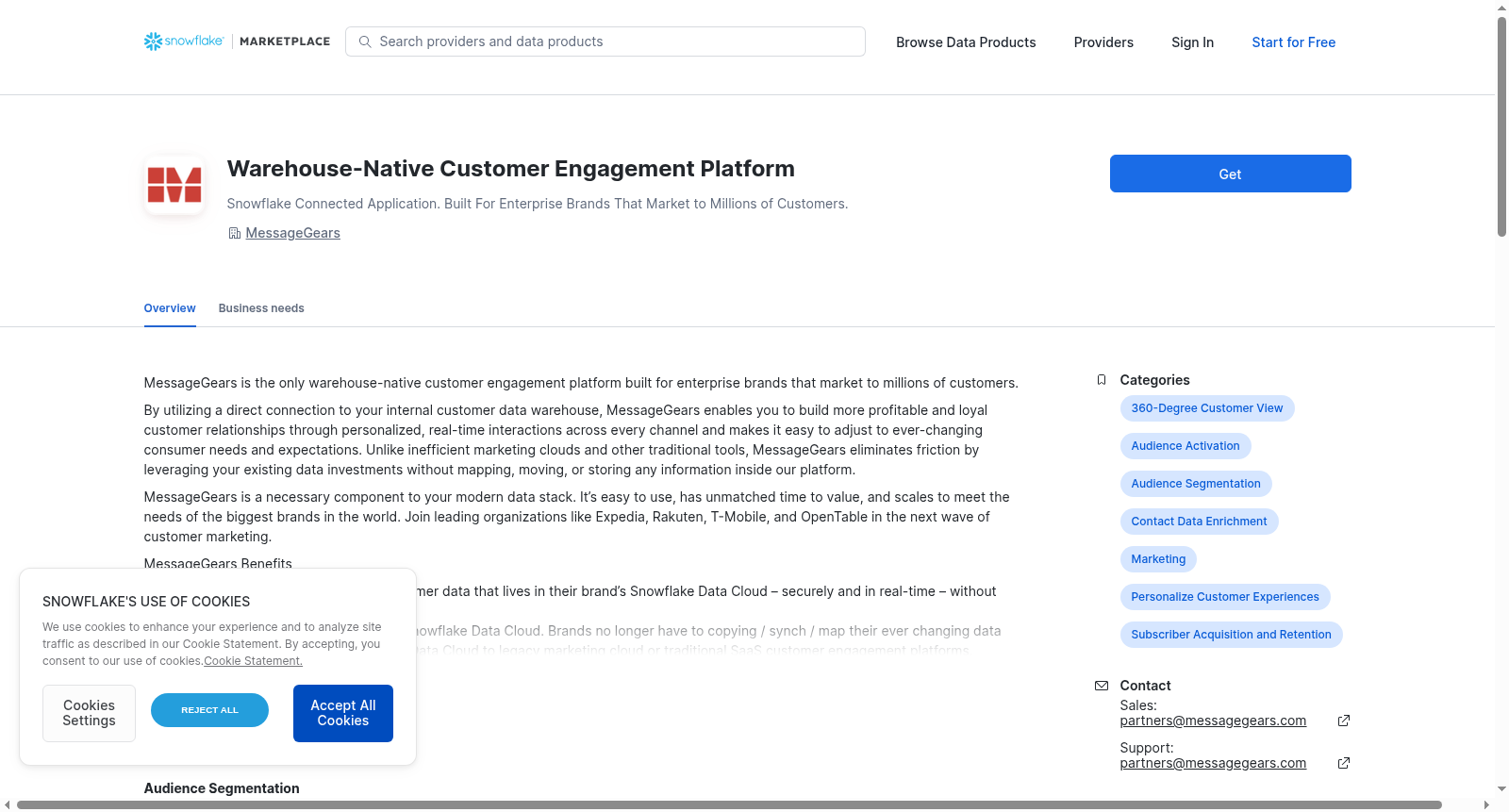Viewport: 1509px width, 812px height.
Task: Open Cookies Settings
Action: 89,713
